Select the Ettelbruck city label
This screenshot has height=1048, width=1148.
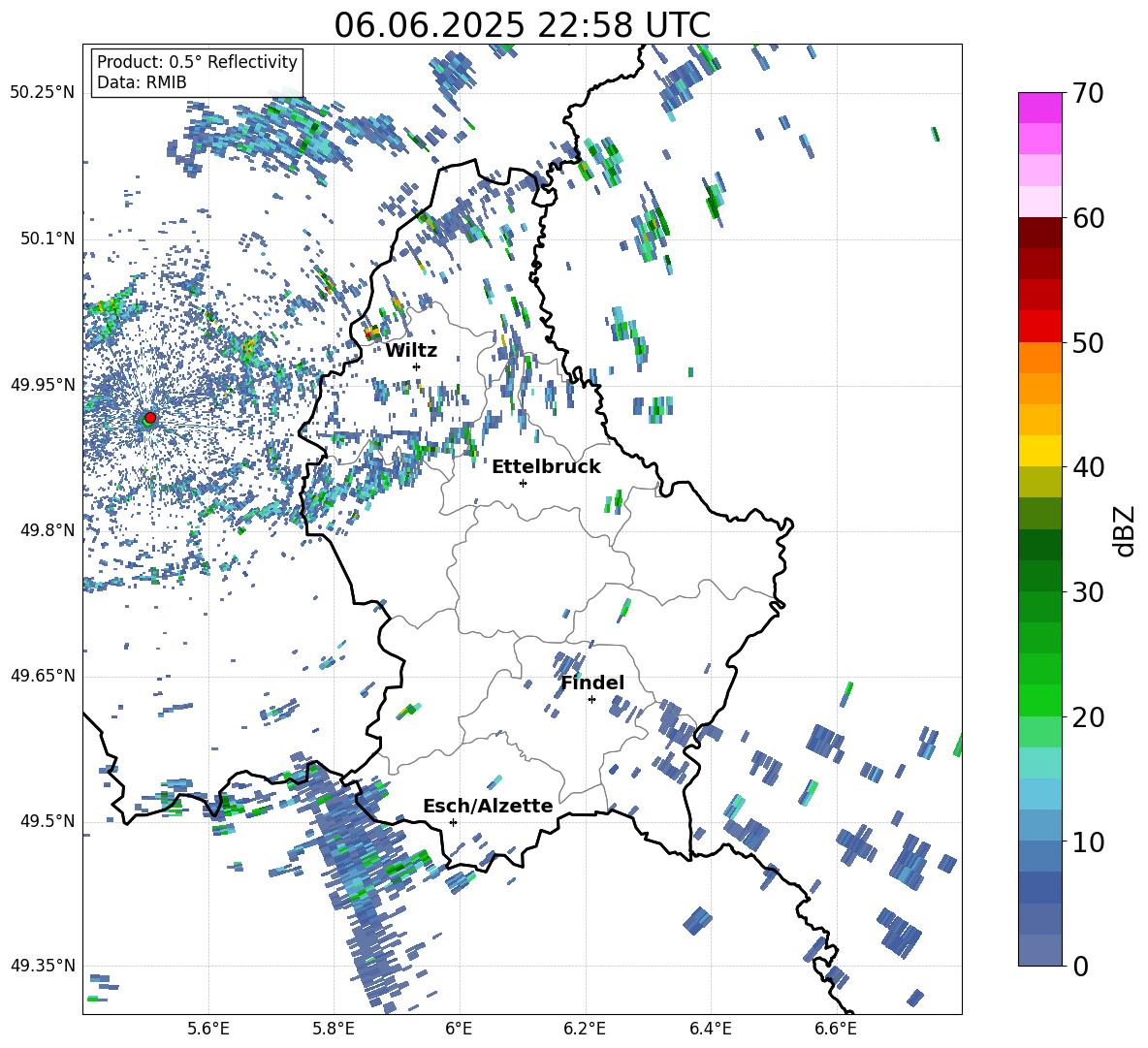pyautogui.click(x=546, y=467)
